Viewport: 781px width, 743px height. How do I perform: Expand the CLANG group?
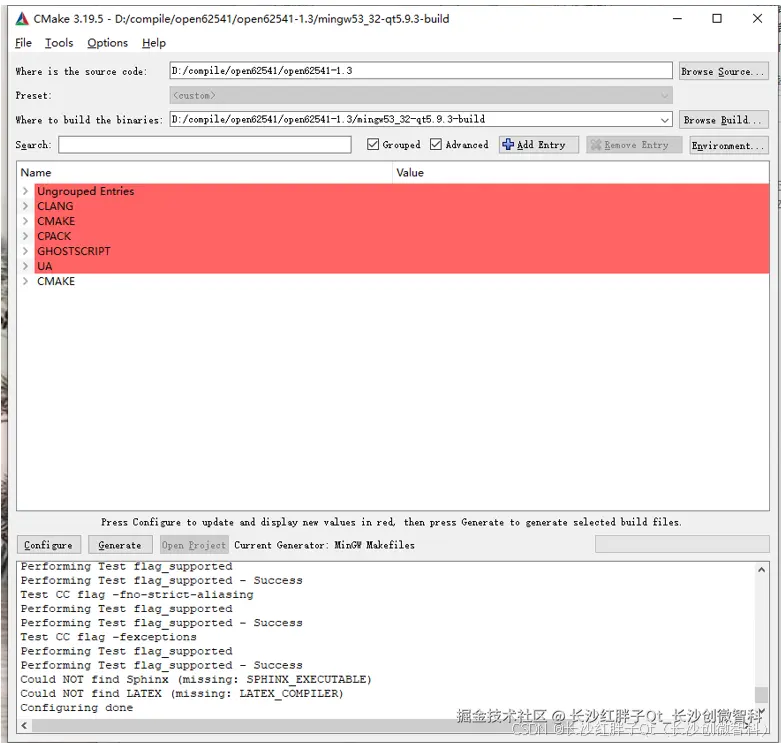click(25, 206)
